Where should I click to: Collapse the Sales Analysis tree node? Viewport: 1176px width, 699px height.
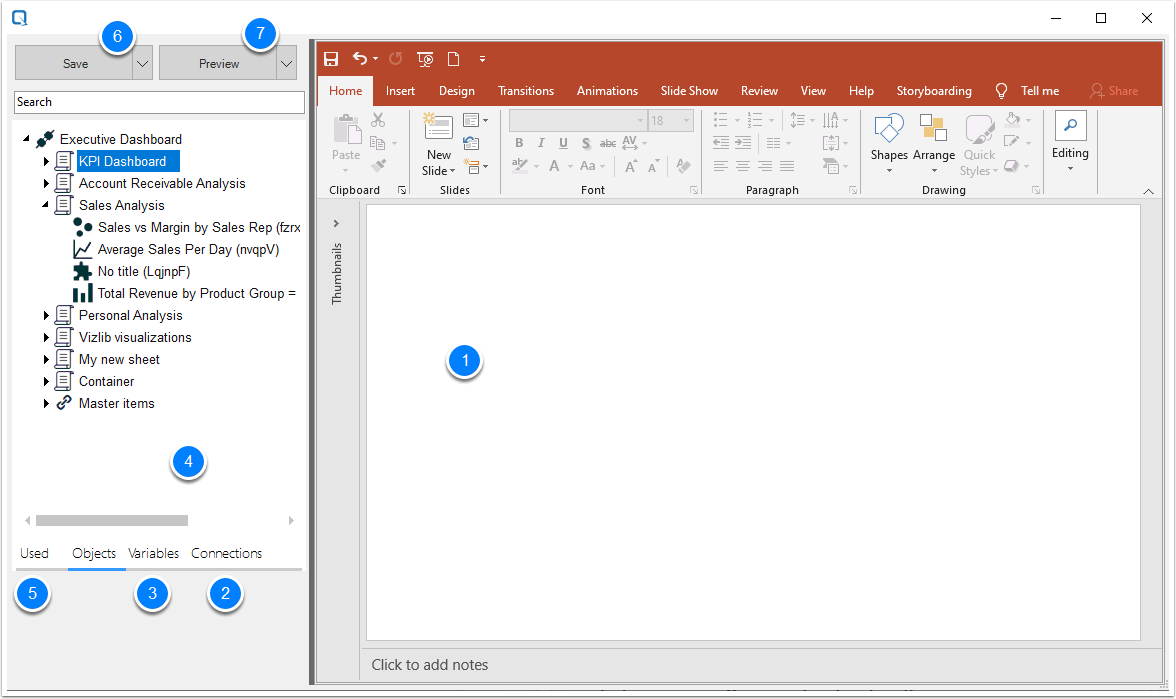coord(45,205)
